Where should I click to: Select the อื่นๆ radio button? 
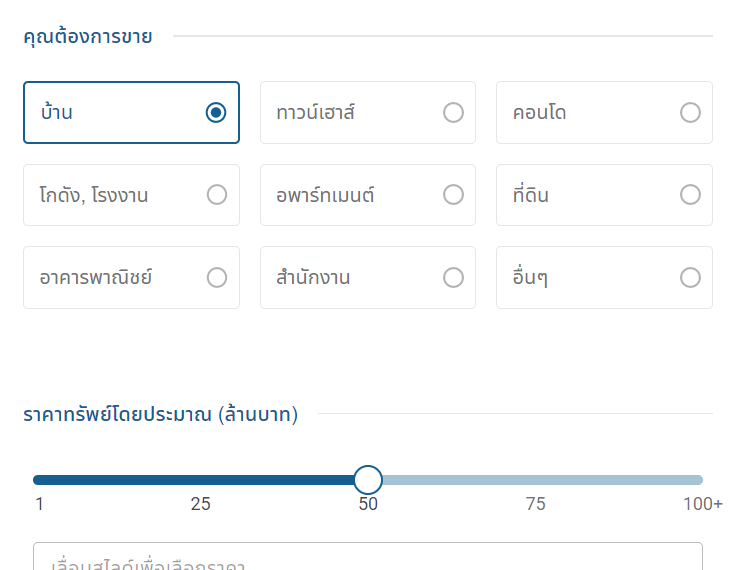point(690,277)
